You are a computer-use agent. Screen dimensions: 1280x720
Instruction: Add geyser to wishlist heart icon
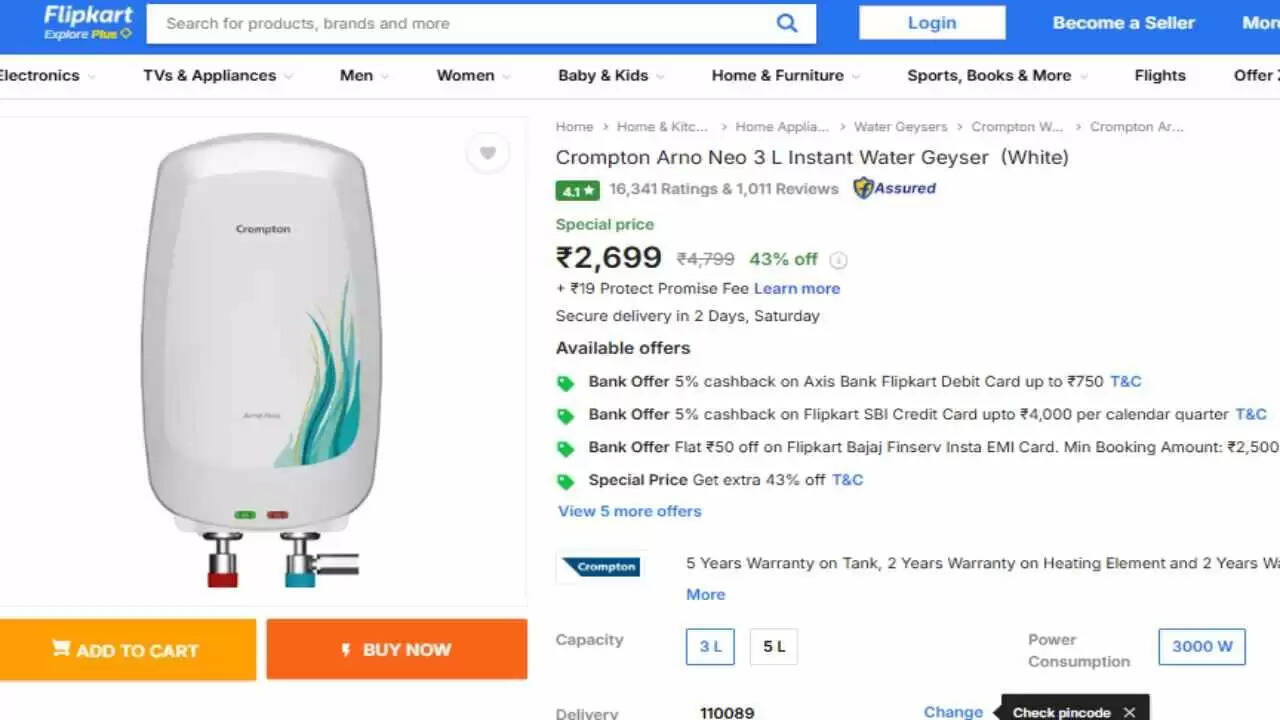(488, 153)
